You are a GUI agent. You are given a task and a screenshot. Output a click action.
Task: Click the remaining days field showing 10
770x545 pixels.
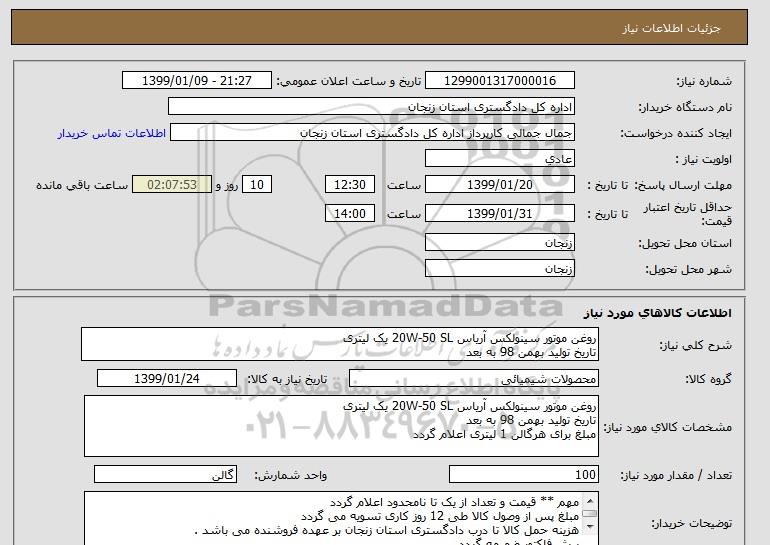point(257,185)
